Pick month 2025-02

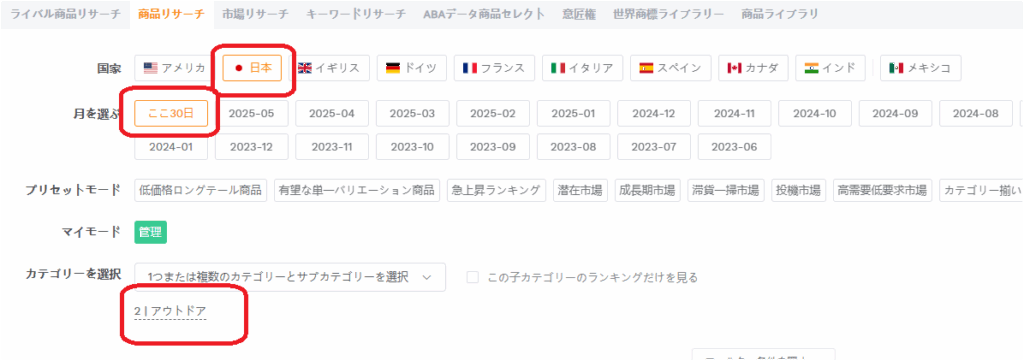493,114
